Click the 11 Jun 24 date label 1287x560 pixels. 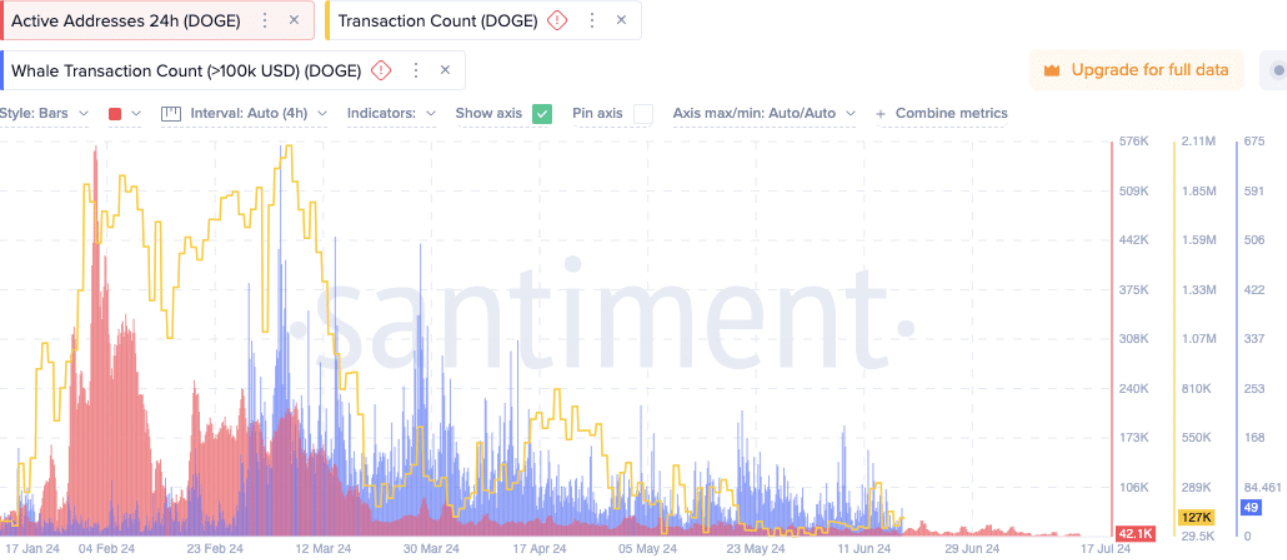coord(864,548)
